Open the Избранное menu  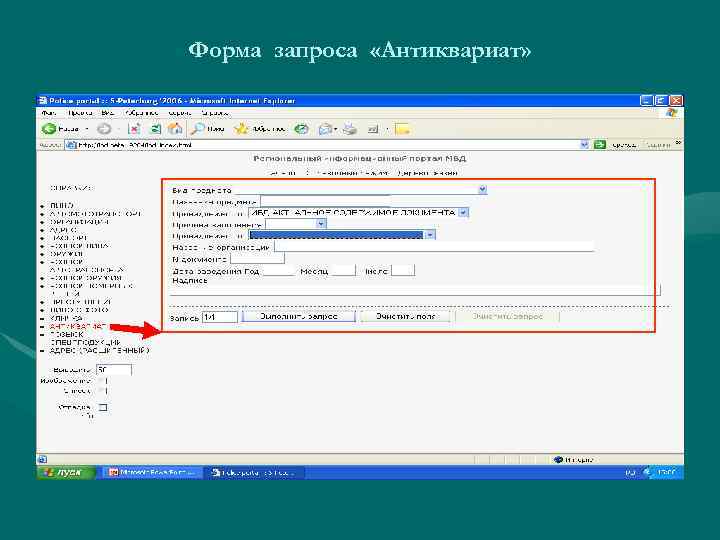pyautogui.click(x=142, y=113)
